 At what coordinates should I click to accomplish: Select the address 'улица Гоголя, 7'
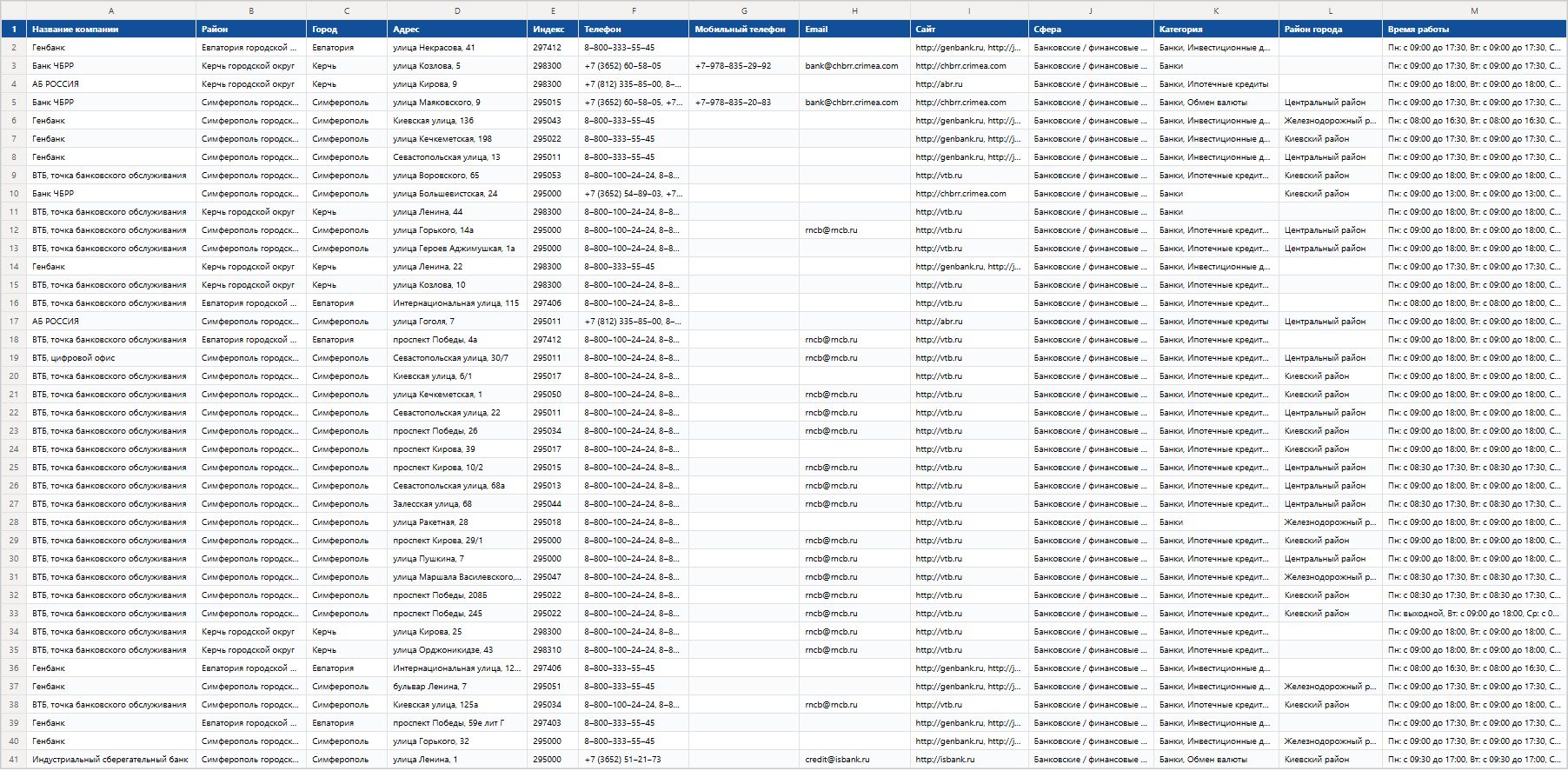[457, 322]
